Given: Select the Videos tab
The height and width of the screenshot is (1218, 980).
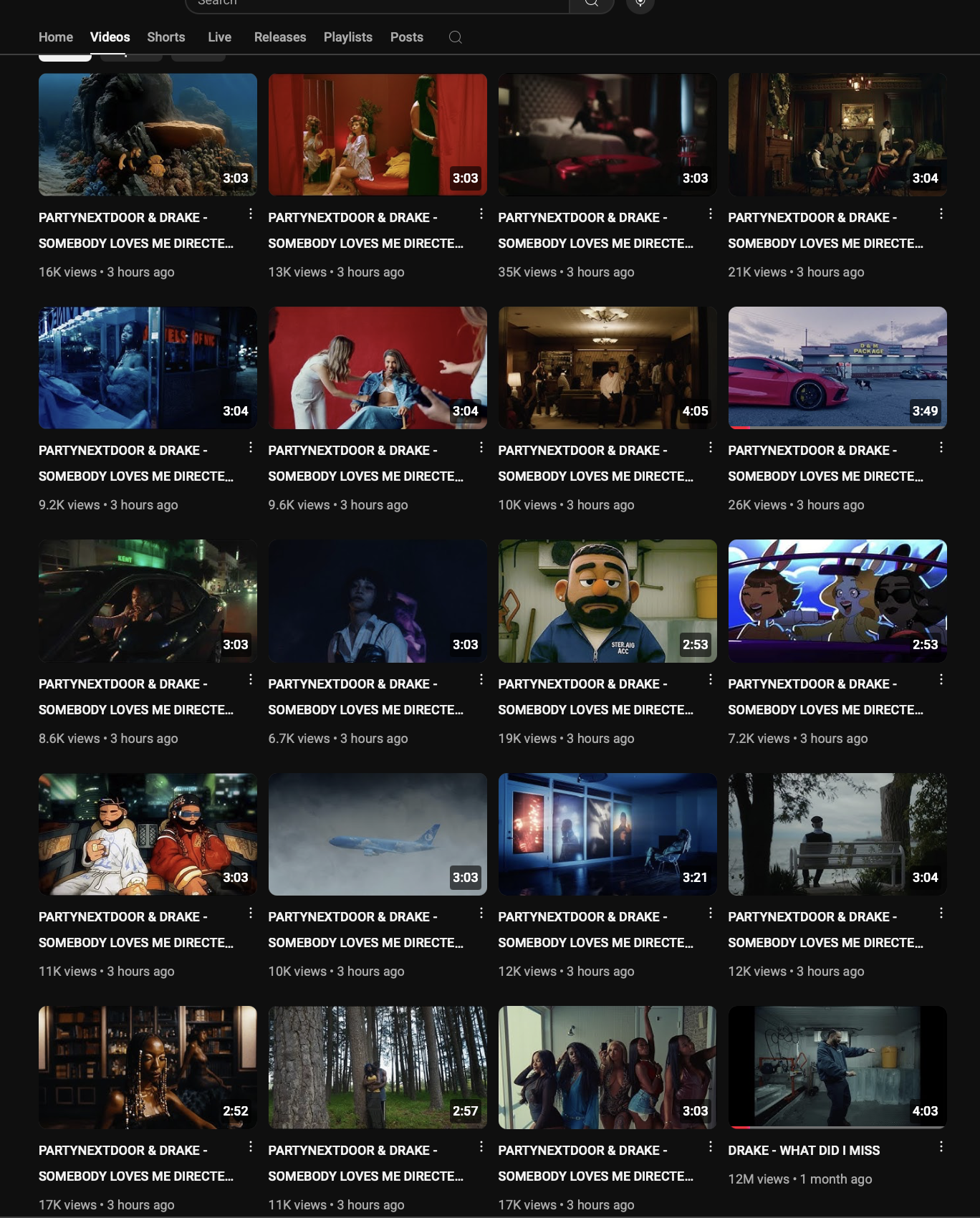Looking at the screenshot, I should click(x=110, y=37).
